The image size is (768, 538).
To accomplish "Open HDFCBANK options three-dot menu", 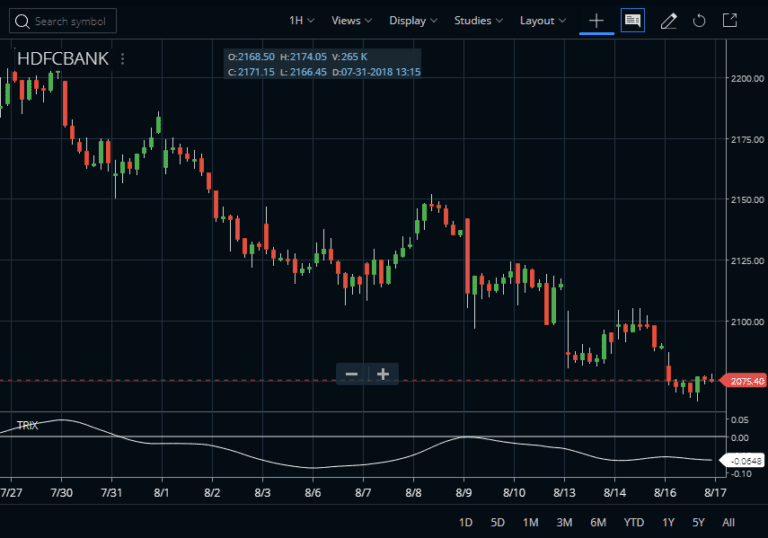I will (123, 59).
